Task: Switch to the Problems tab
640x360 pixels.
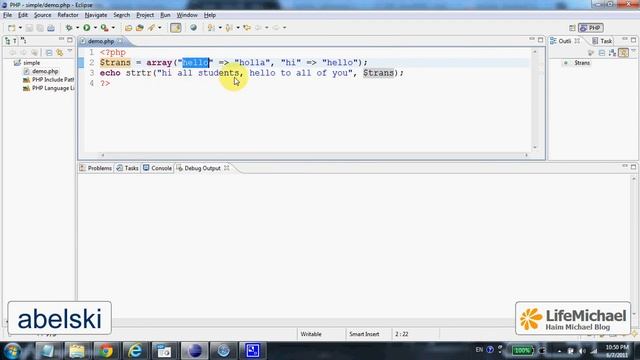Action: coord(96,168)
